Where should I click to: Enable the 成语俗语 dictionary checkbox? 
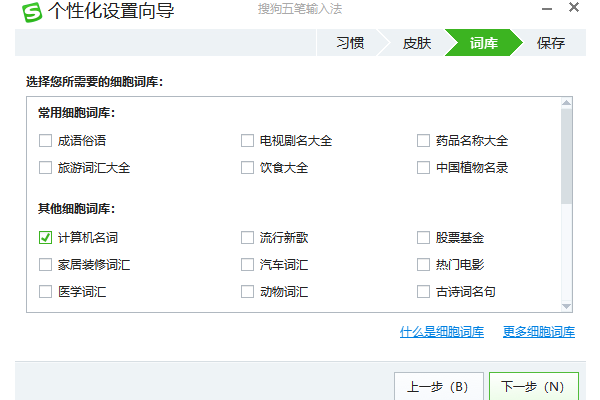[x=45, y=141]
